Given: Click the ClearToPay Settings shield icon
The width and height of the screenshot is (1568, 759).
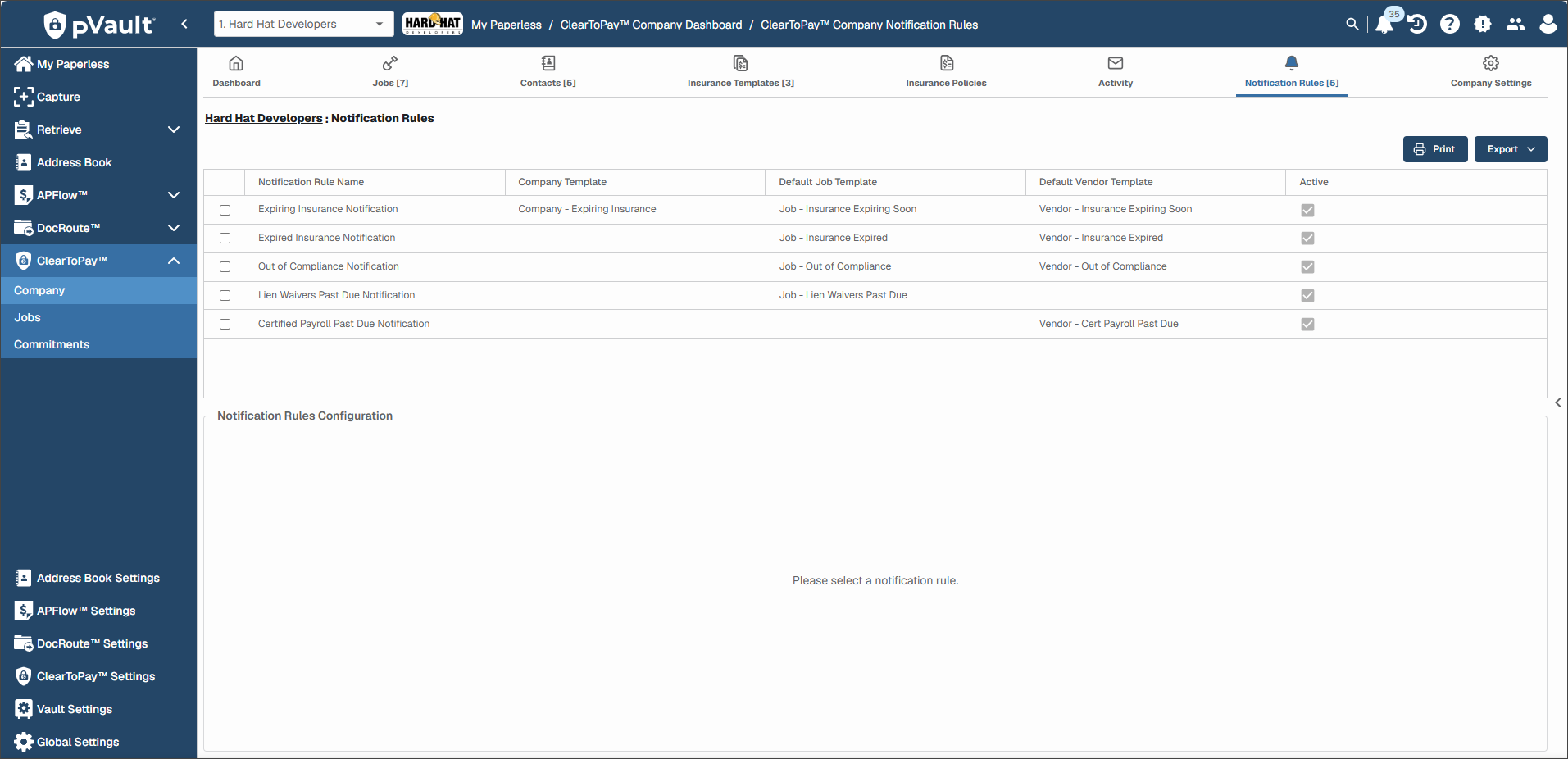Looking at the screenshot, I should tap(24, 676).
